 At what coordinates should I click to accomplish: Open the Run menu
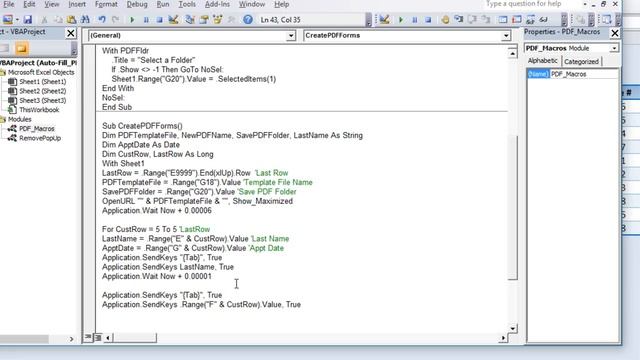point(163,4)
